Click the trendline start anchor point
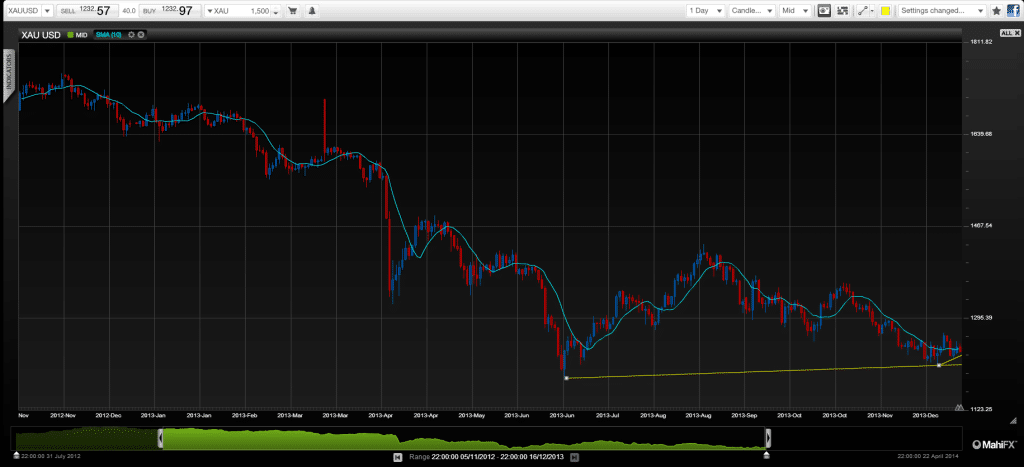Screen dimensions: 1024x467 (x=566, y=378)
